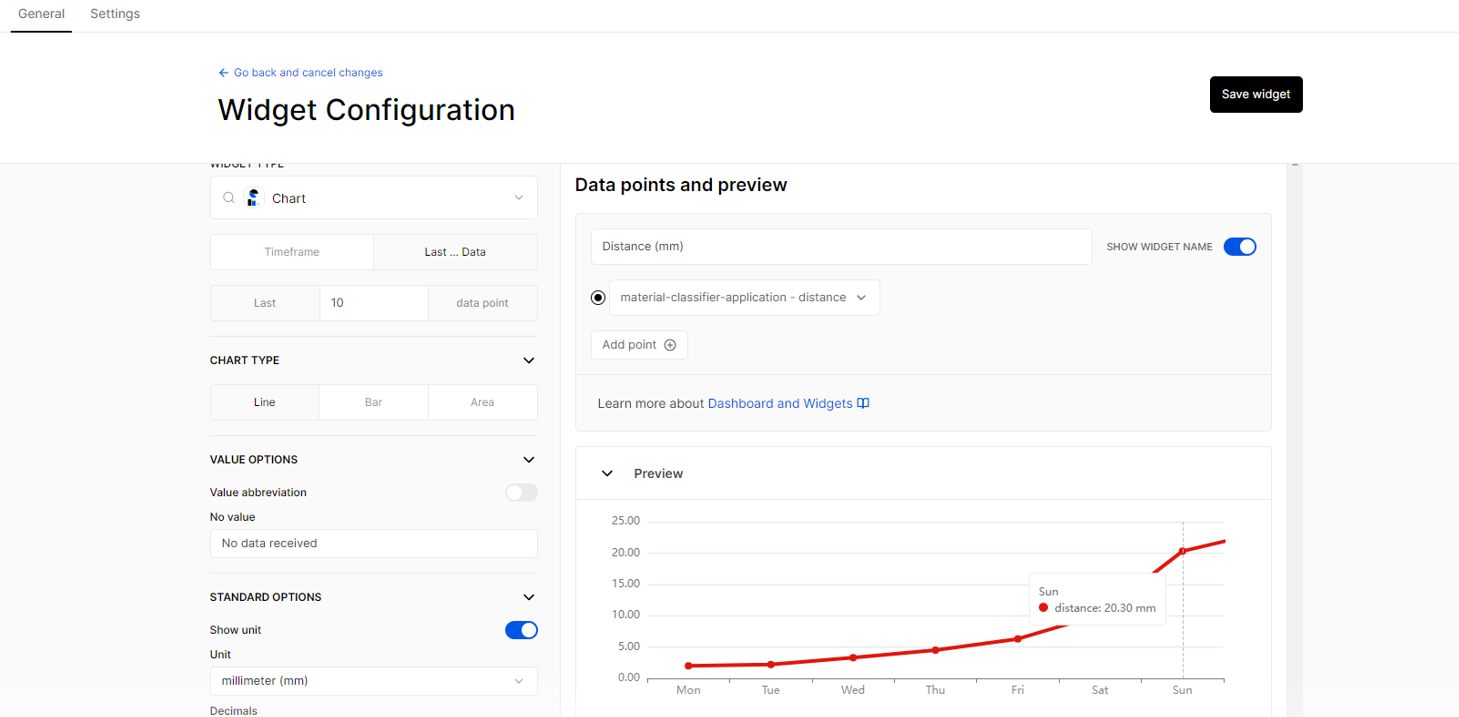Open the Dashboard and Widgets link
The width and height of the screenshot is (1459, 717).
coord(780,404)
